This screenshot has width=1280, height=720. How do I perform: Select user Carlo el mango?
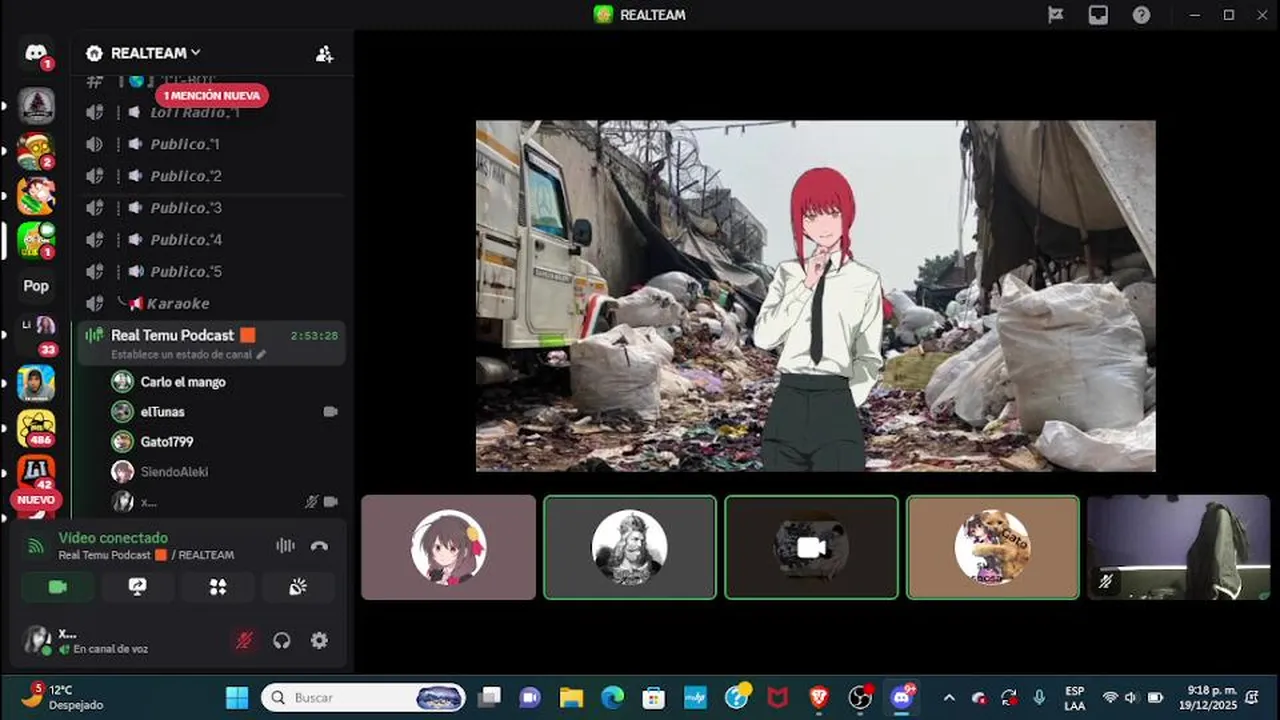point(183,382)
